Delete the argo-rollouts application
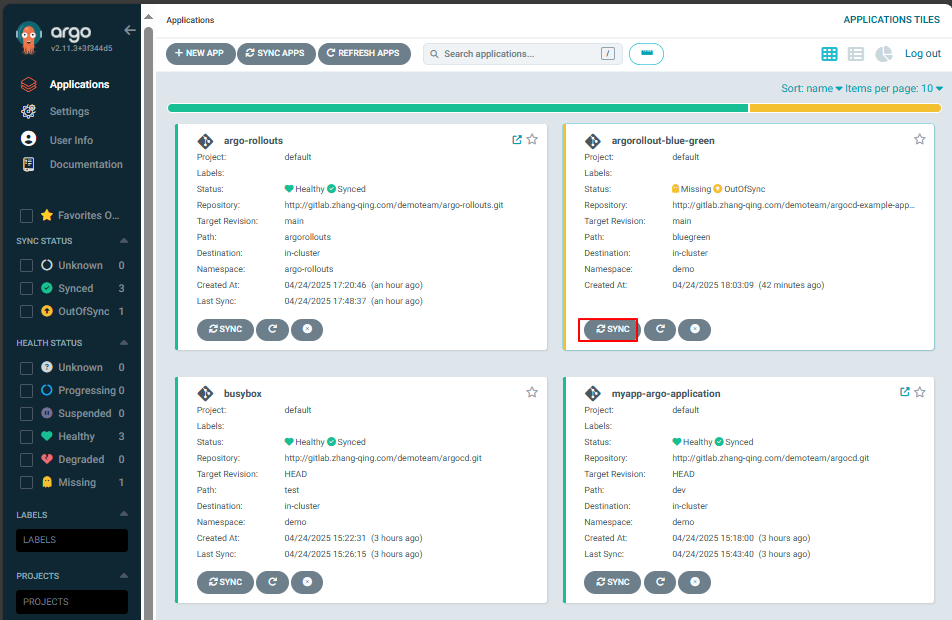952x620 pixels. 307,329
